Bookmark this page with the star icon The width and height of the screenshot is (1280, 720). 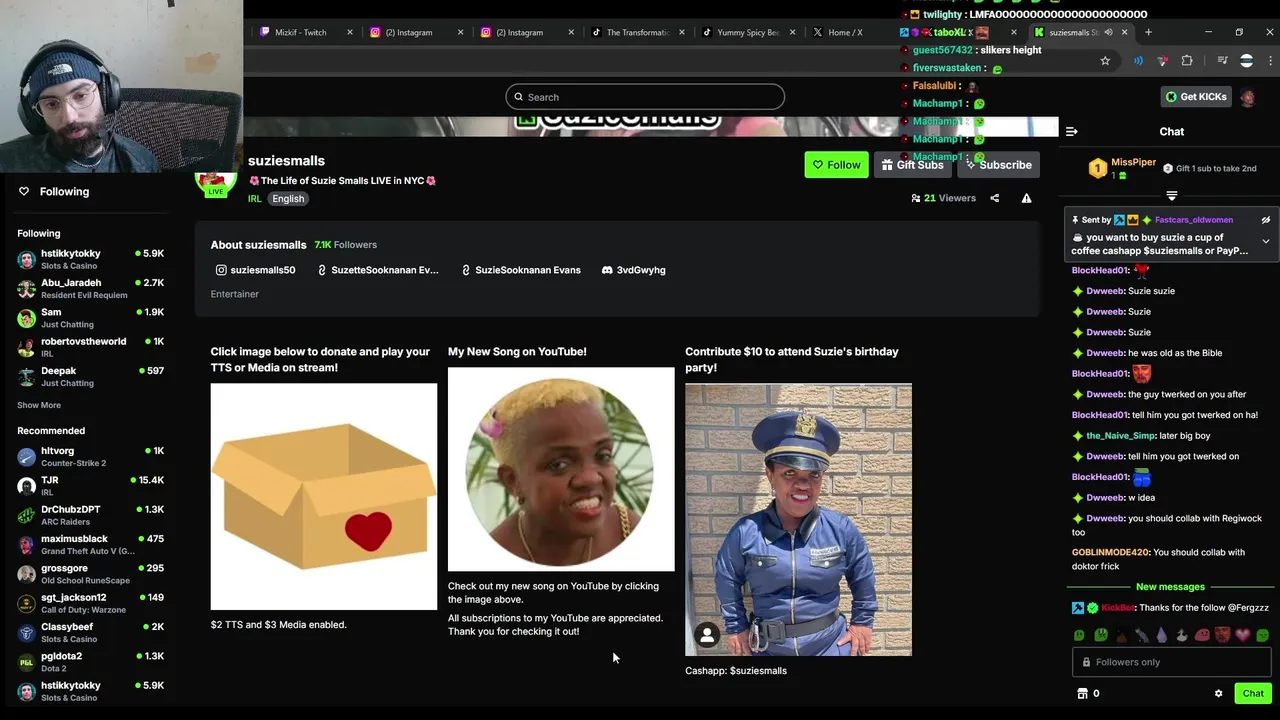coord(1105,61)
